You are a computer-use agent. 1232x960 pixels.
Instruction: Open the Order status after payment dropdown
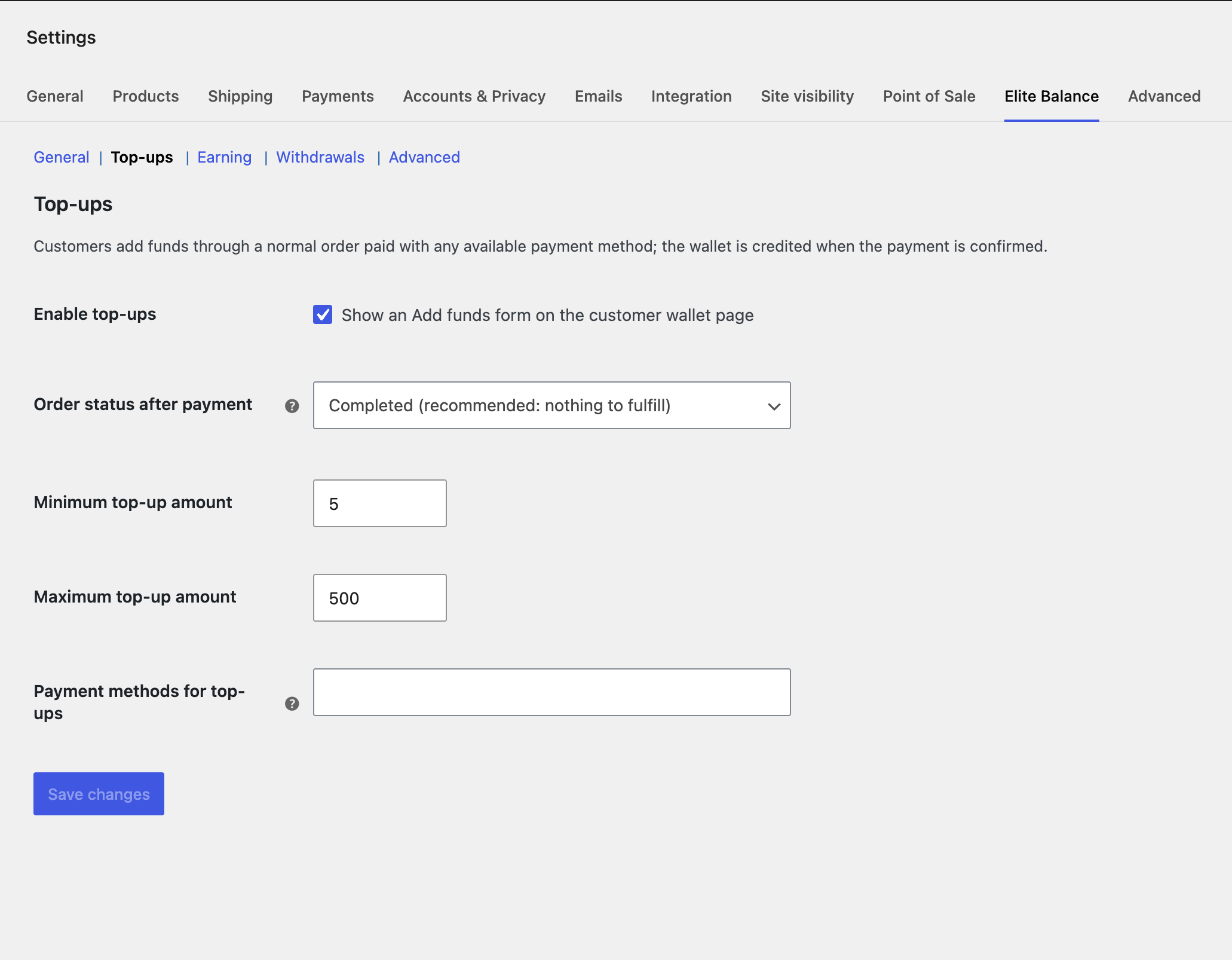[x=551, y=405]
